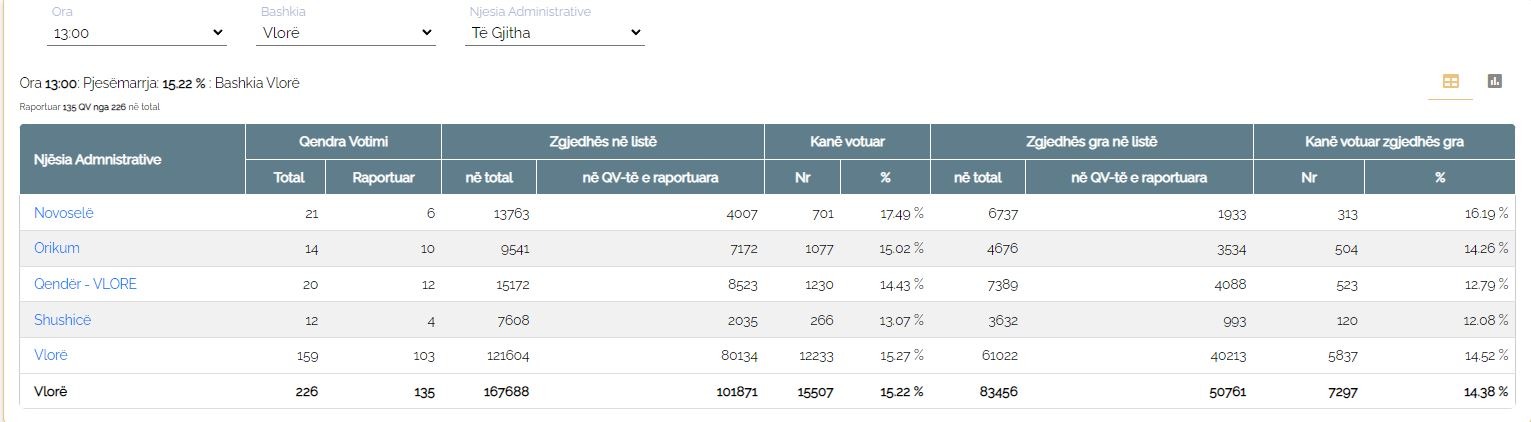
Task: Click the Kanë votuar zgjedhës gra header
Action: click(1384, 142)
